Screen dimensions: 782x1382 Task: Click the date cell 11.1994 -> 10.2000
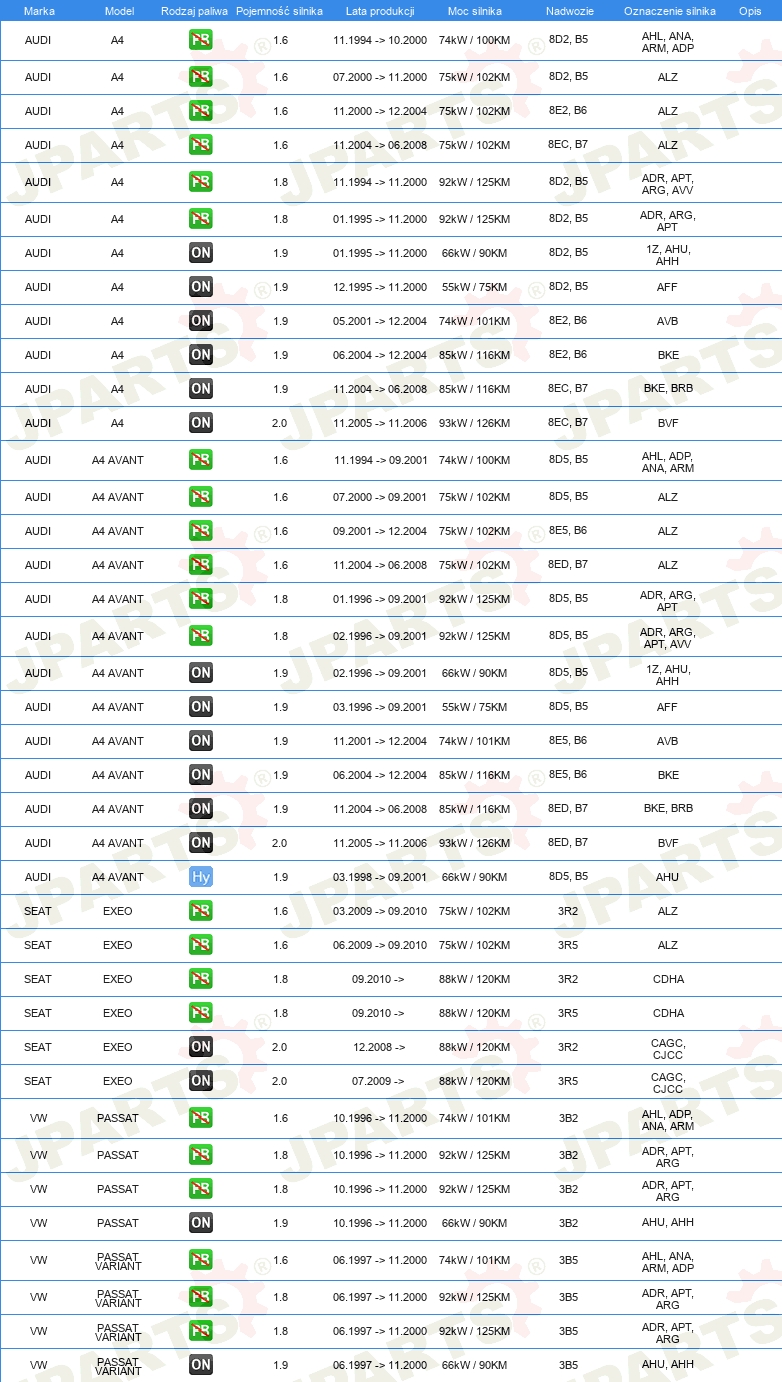point(380,41)
